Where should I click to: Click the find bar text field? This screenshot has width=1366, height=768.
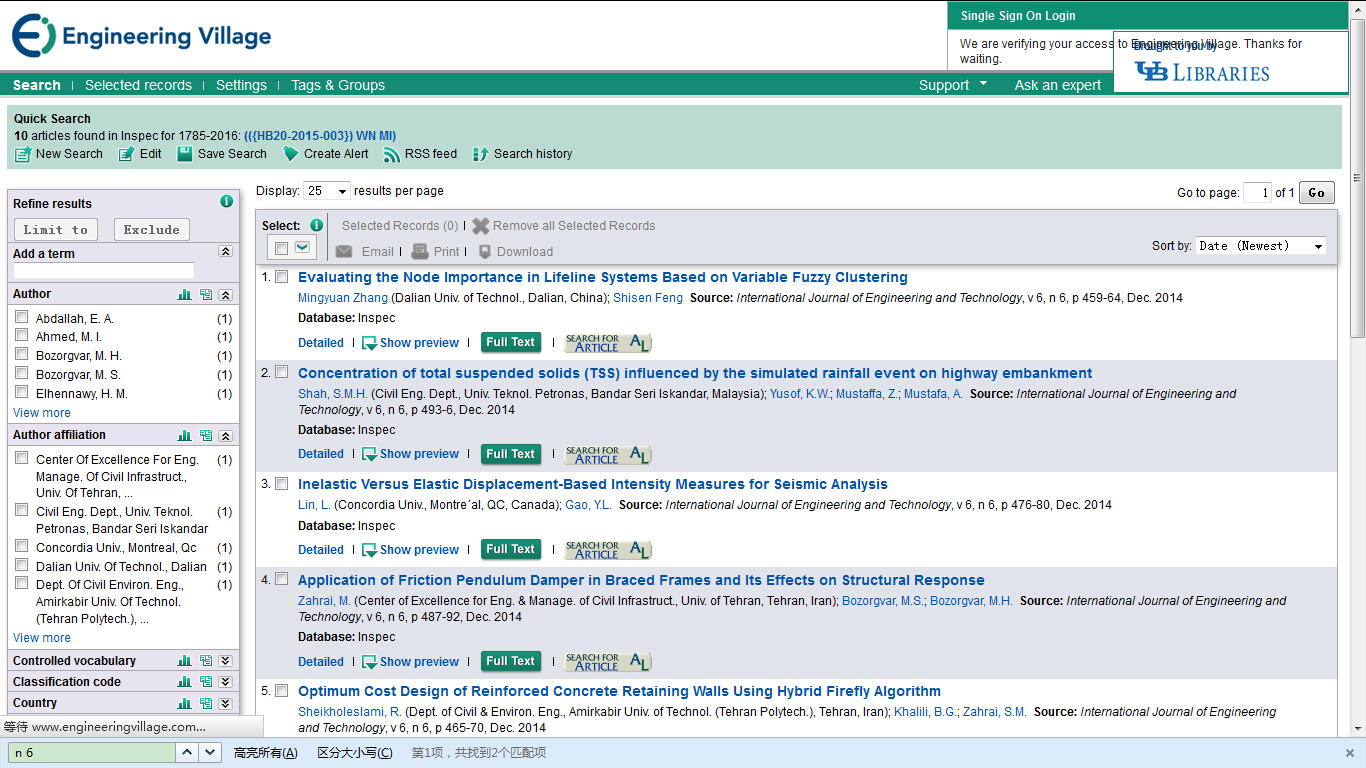(92, 753)
